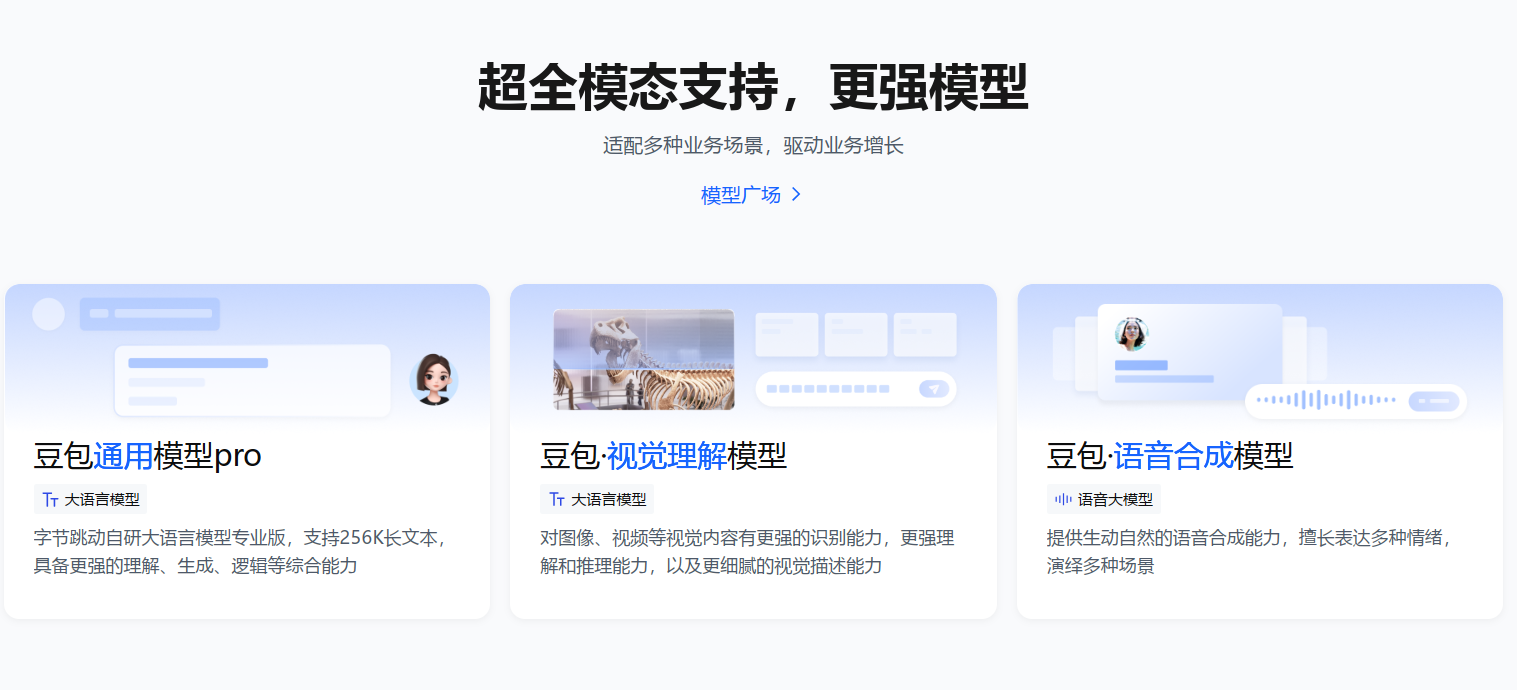
Task: Select the 大语言模型 tag on 豆包通用模型pro card
Action: [x=90, y=500]
